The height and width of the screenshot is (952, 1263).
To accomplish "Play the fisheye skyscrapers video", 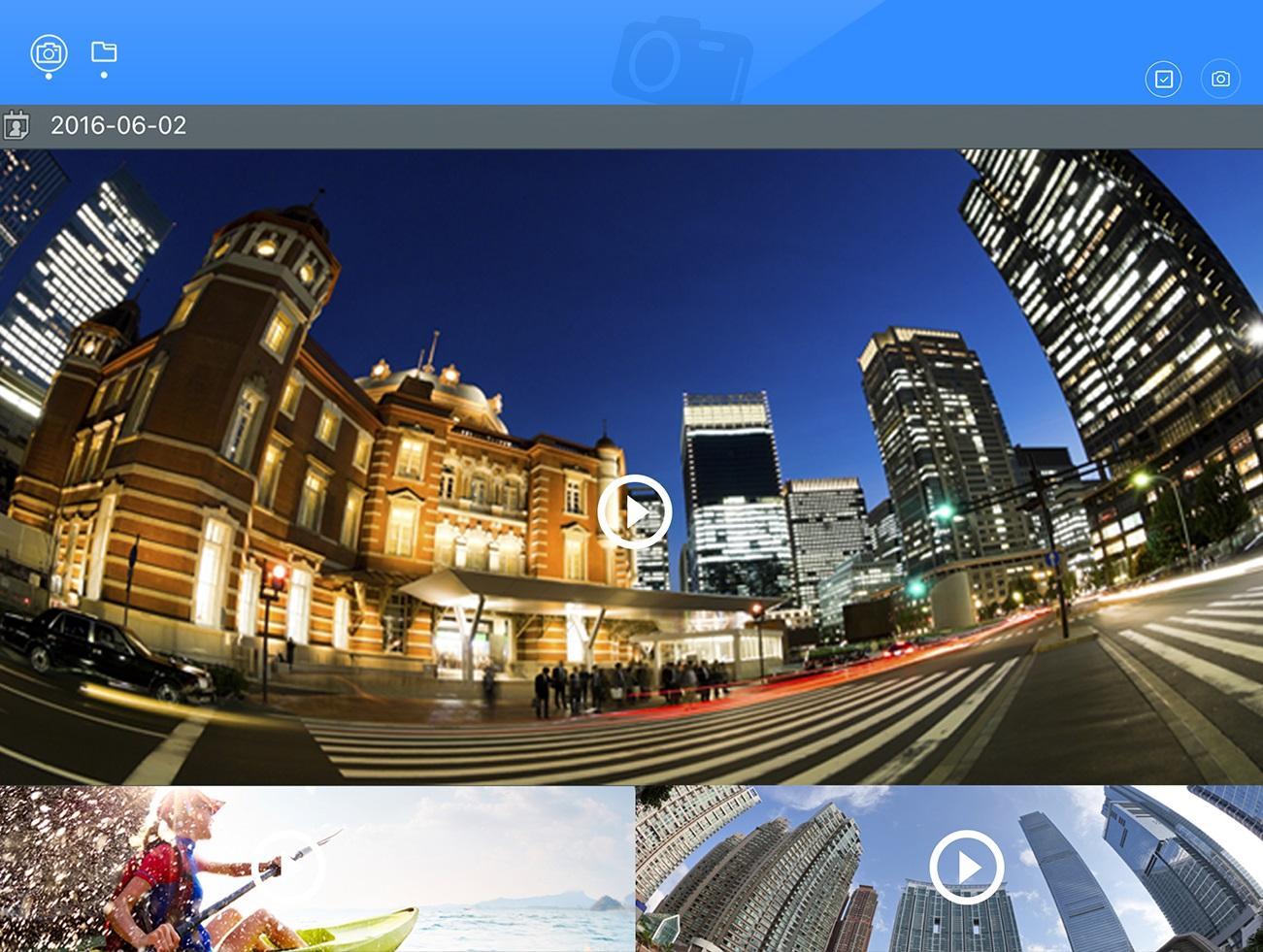I will 967,867.
